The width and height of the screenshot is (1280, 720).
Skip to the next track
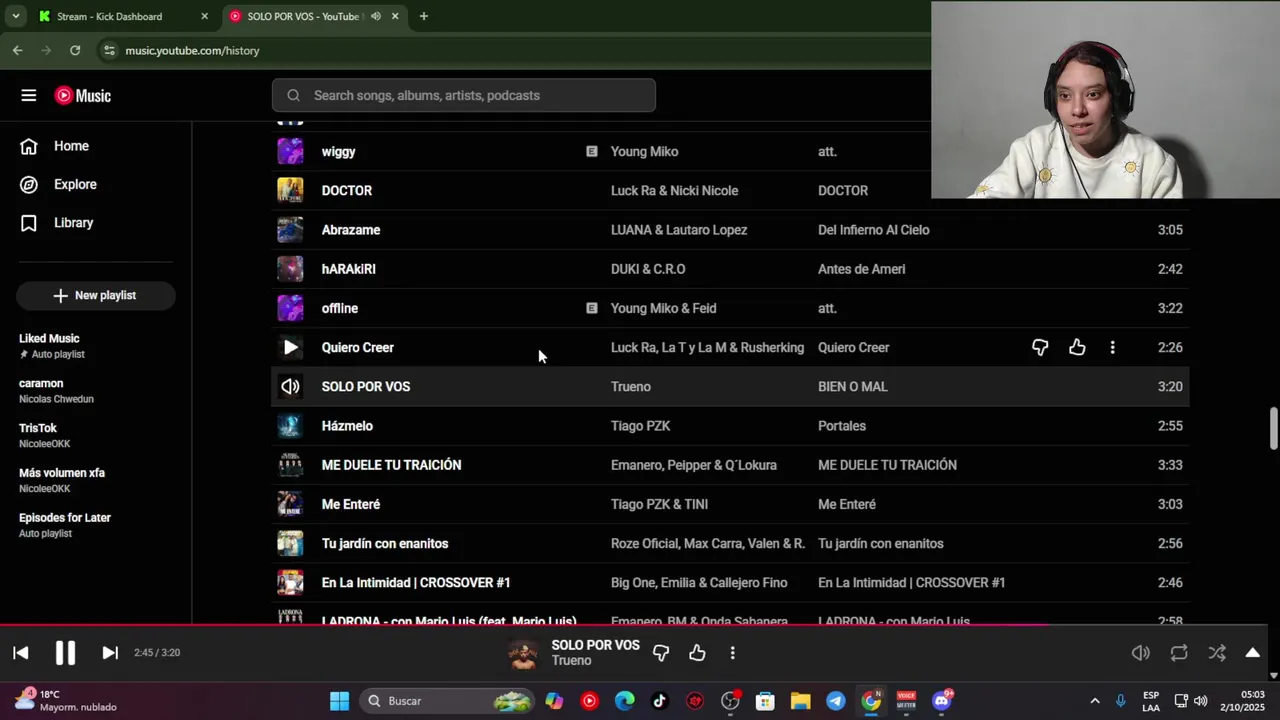110,652
